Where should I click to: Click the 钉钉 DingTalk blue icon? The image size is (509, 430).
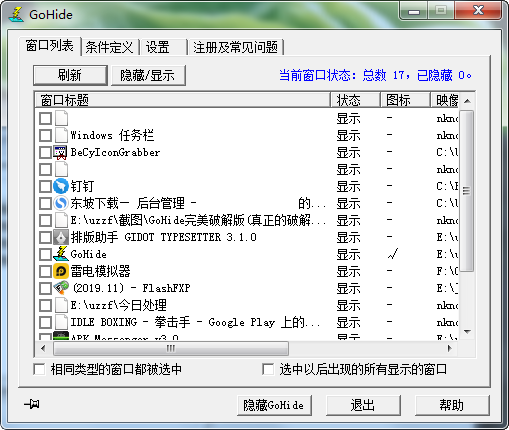61,186
